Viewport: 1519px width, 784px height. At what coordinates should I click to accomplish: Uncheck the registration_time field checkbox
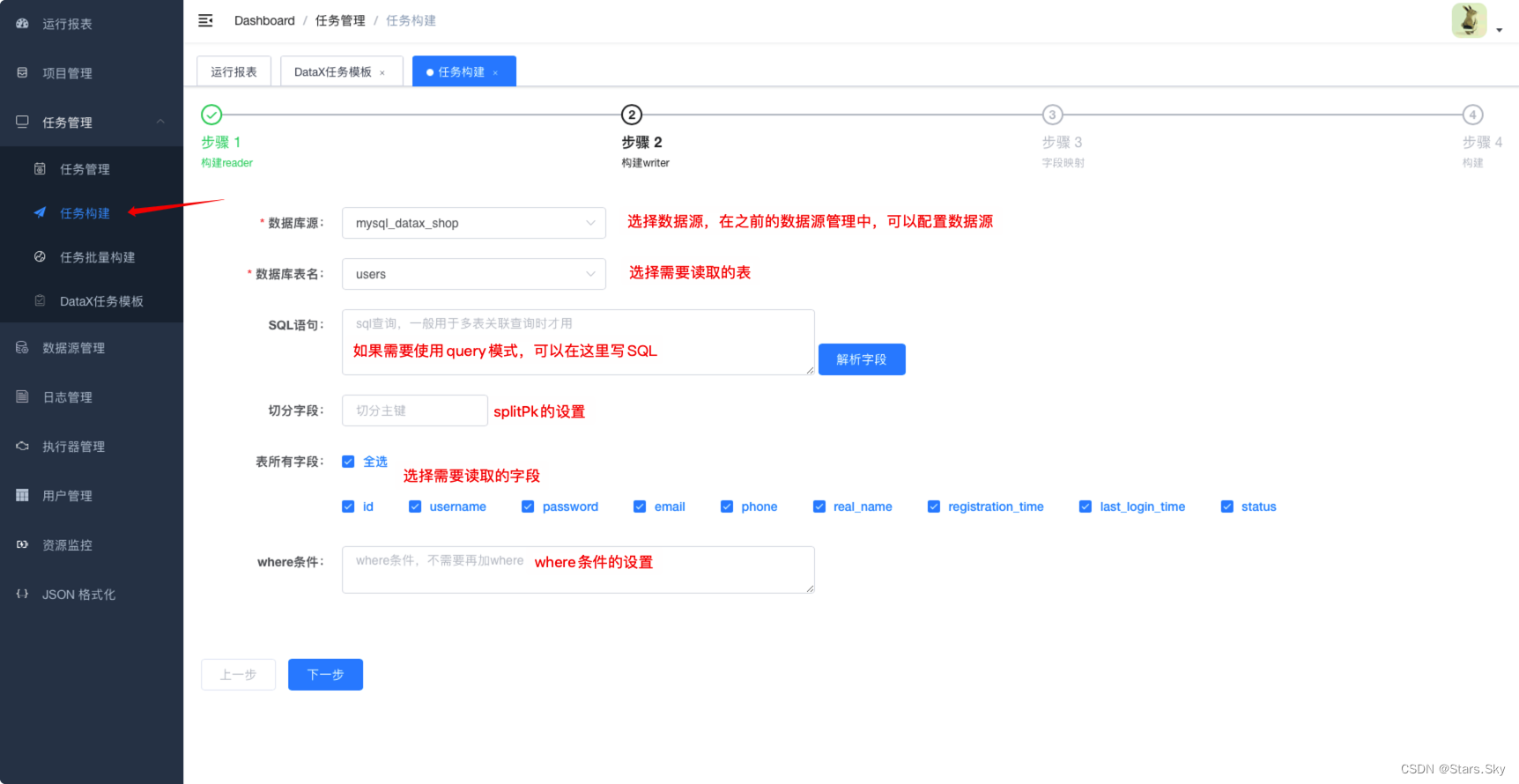pyautogui.click(x=934, y=507)
